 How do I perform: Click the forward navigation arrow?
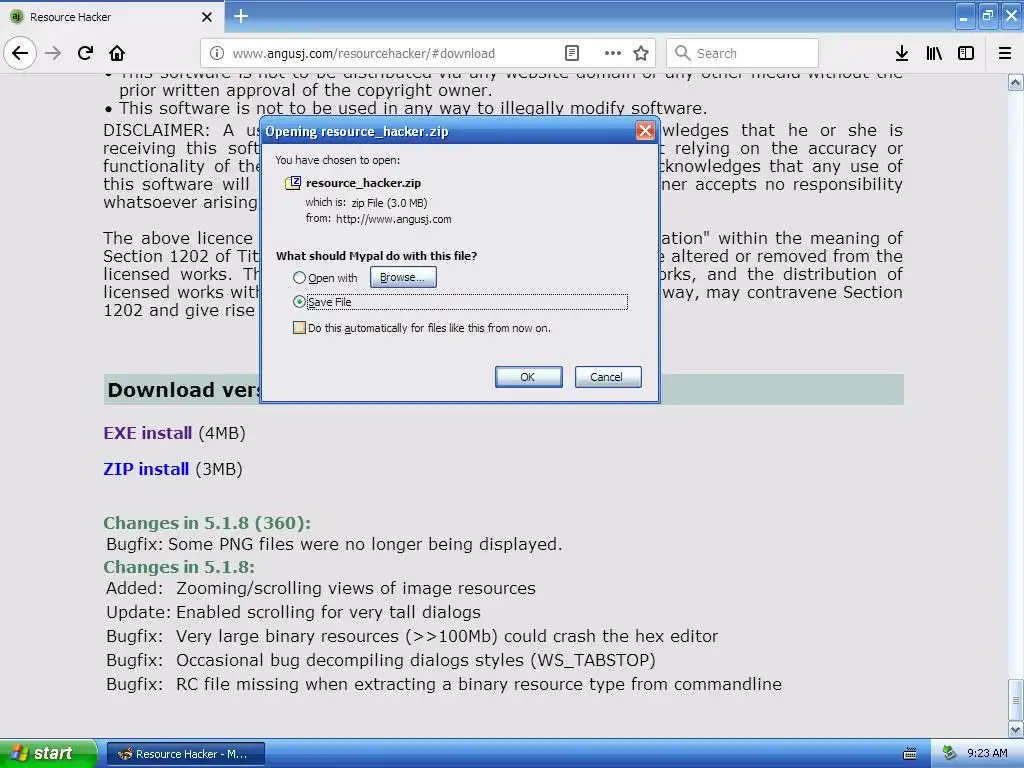coord(53,53)
